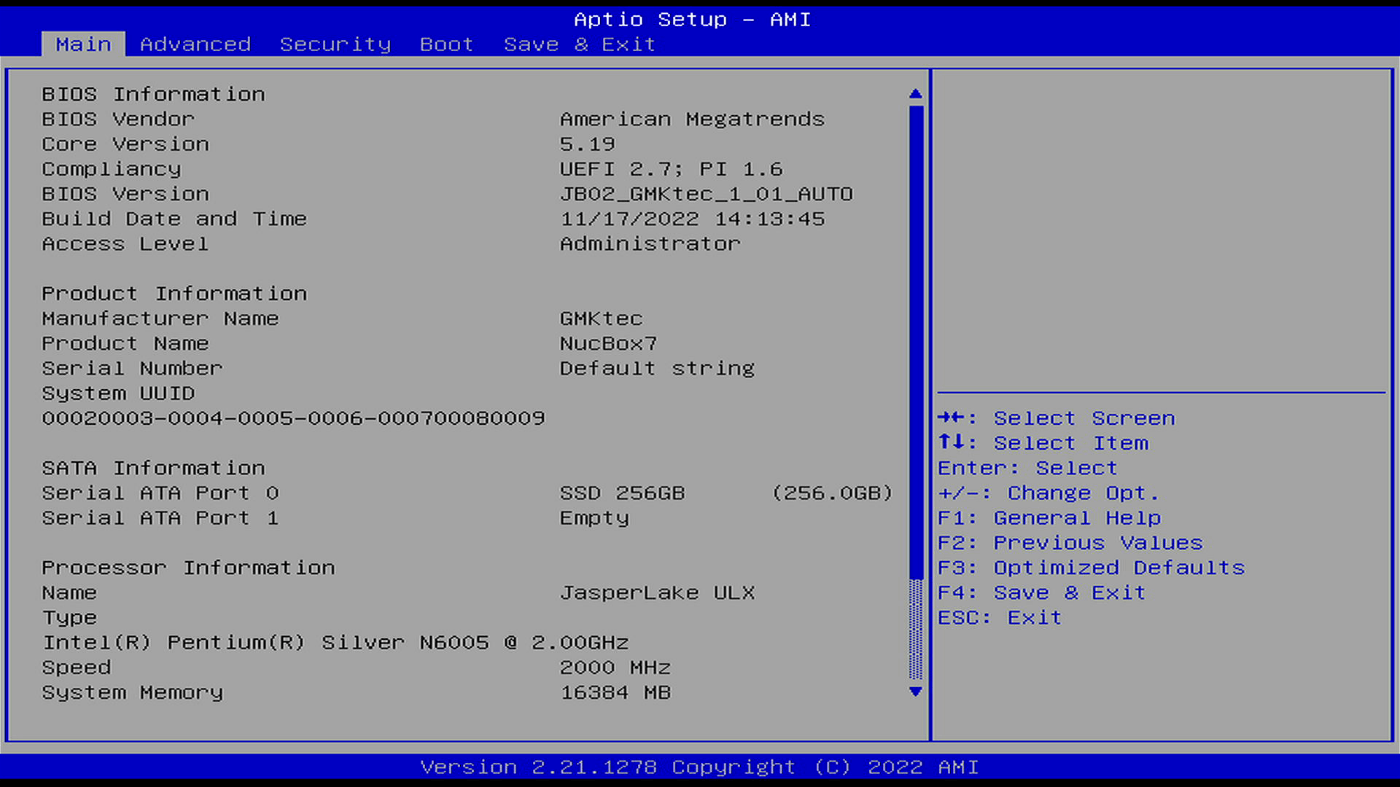The height and width of the screenshot is (787, 1400).
Task: Select the Product Name label
Action: 125,344
